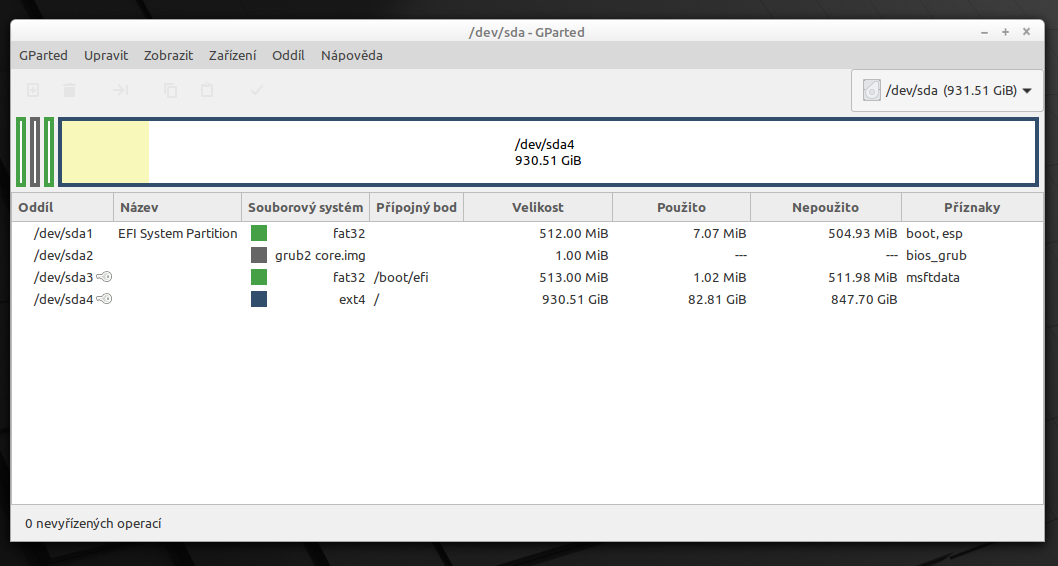Click the Příznaky column header
The image size is (1058, 566).
point(972,207)
